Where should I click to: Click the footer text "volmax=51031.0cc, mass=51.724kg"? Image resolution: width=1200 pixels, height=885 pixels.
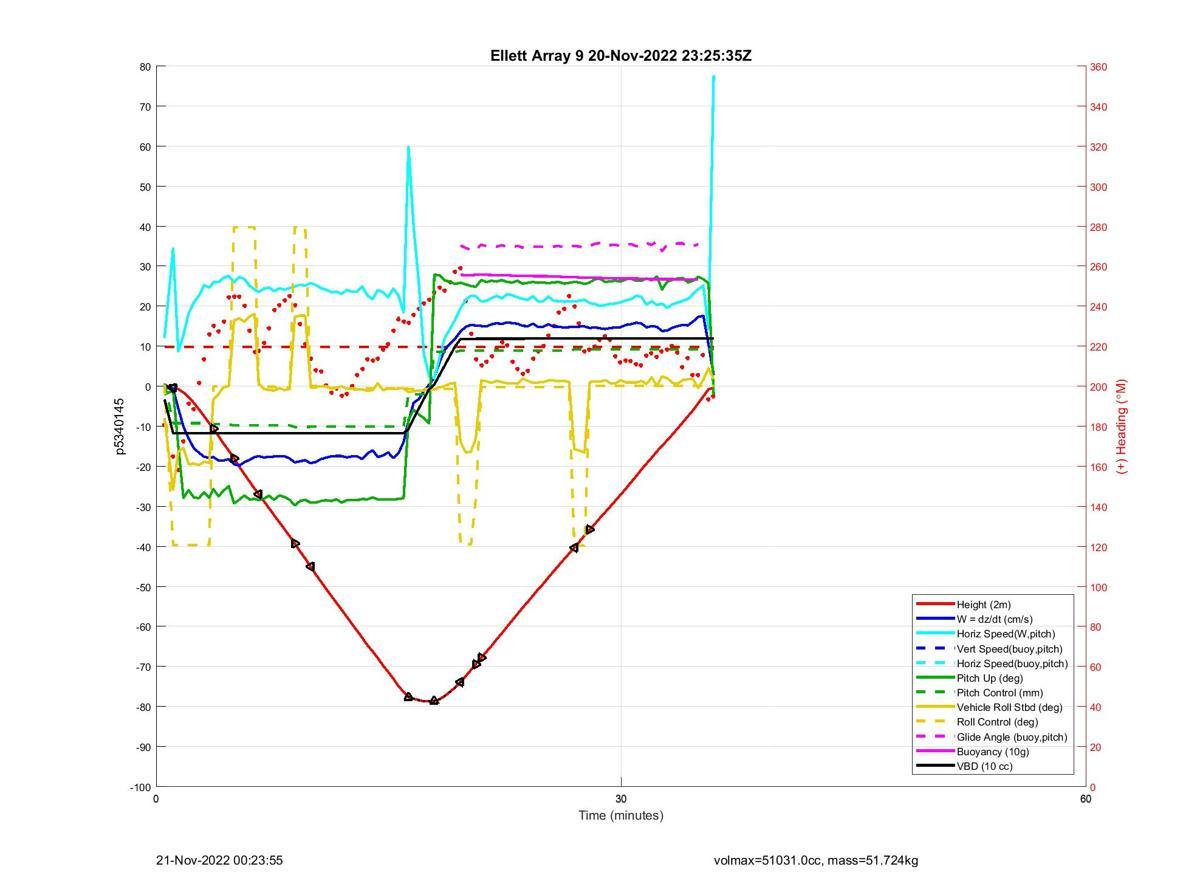coord(816,860)
